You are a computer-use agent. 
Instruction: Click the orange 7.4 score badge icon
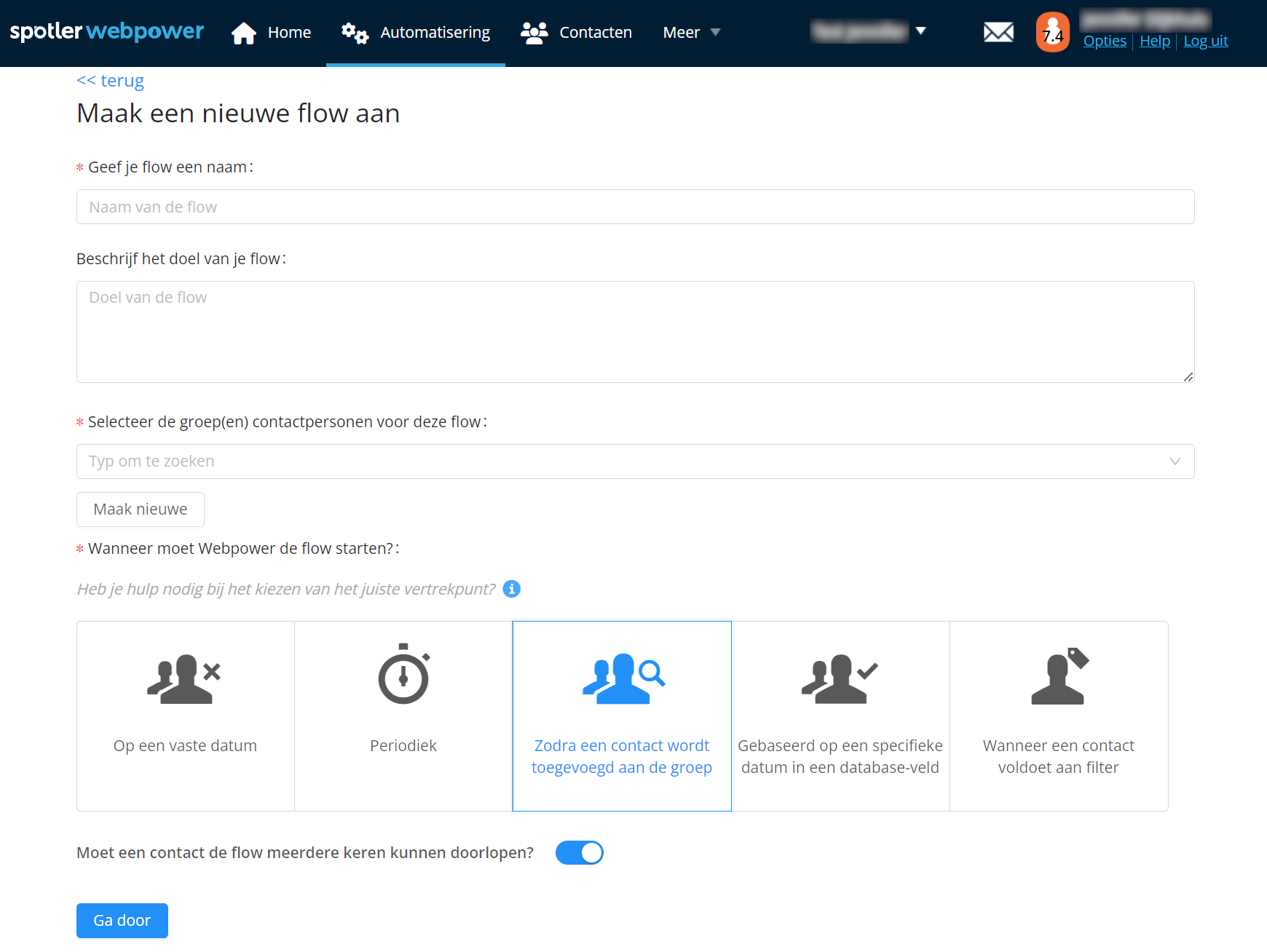point(1052,32)
